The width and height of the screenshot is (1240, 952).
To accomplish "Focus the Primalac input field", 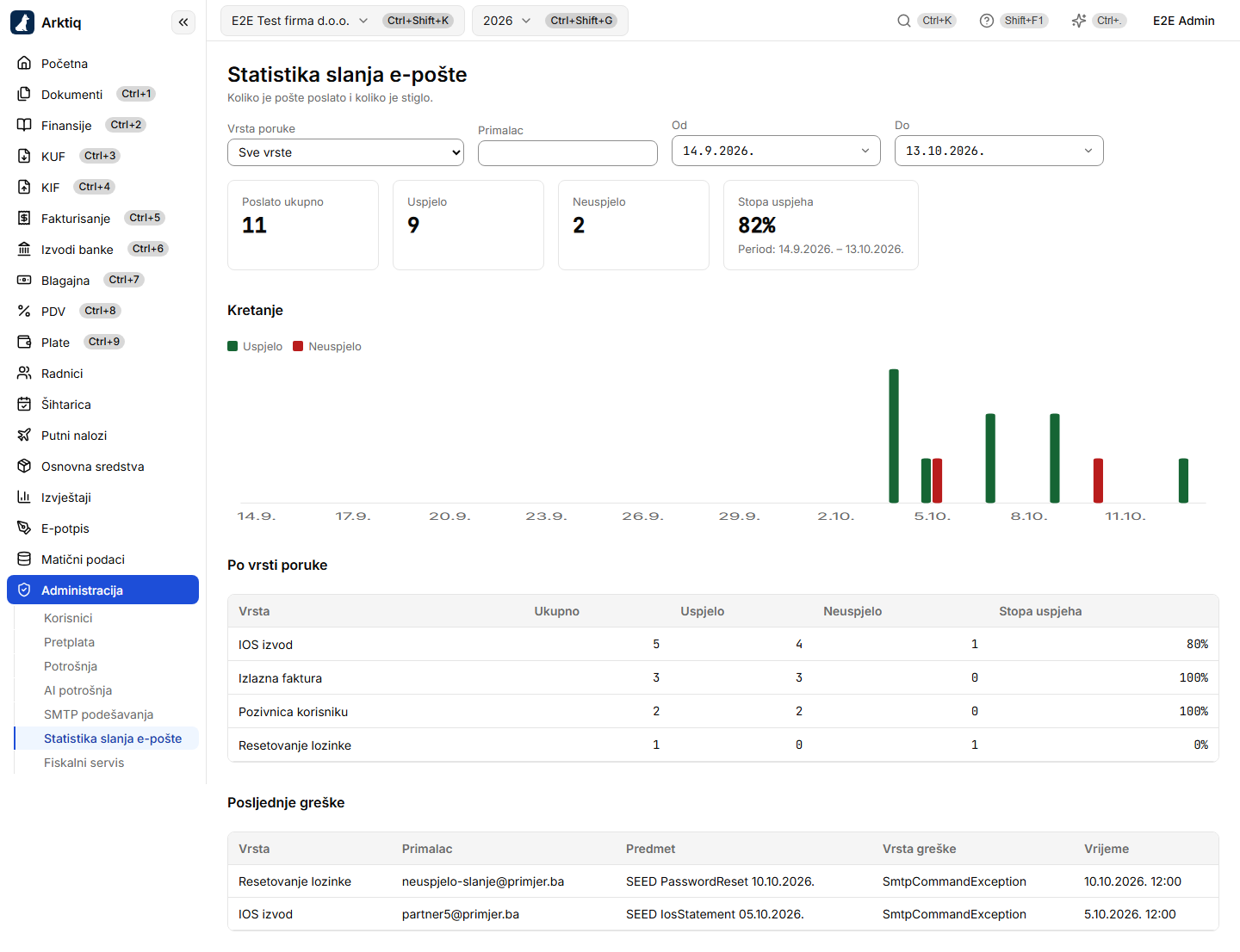I will (567, 153).
